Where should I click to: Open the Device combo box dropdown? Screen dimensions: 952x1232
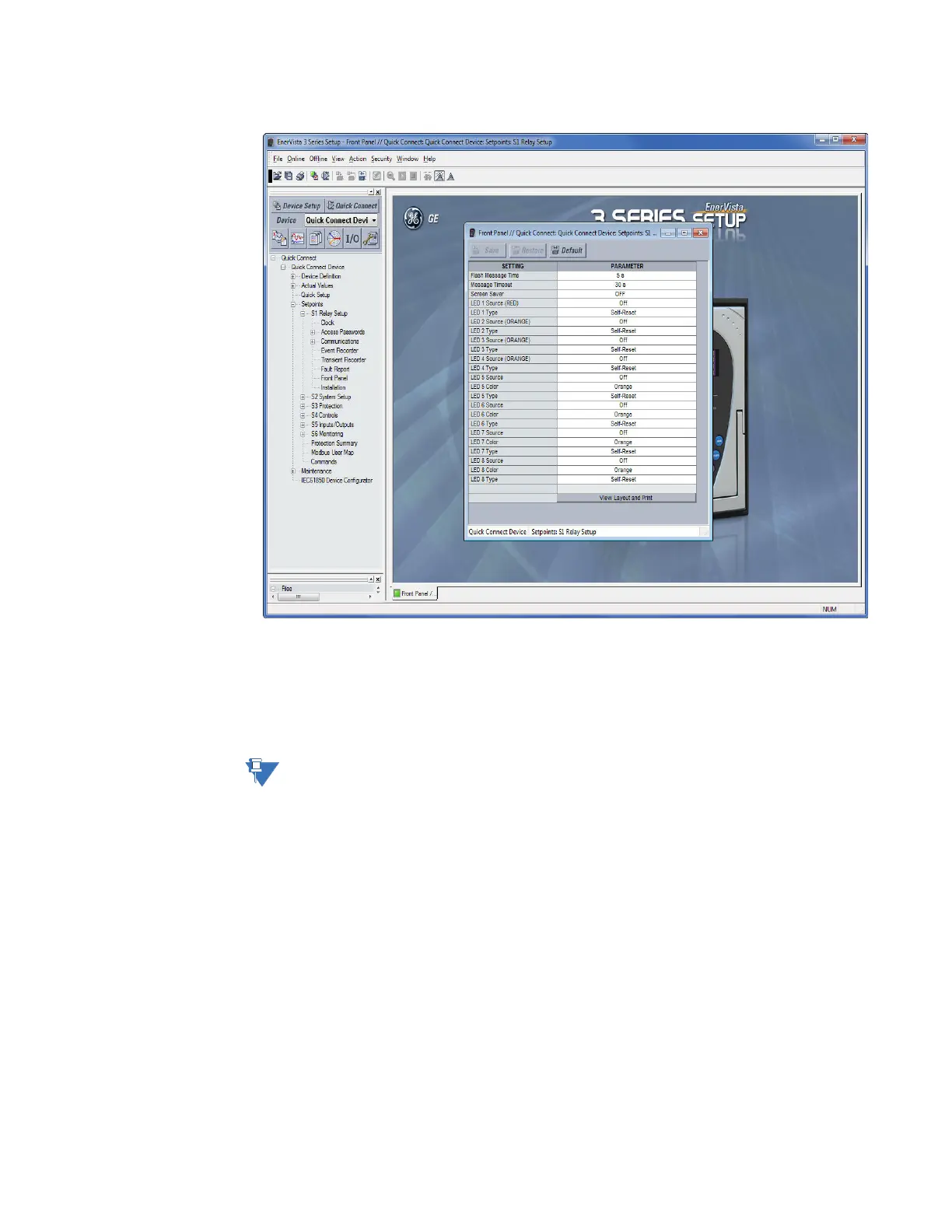[x=373, y=220]
